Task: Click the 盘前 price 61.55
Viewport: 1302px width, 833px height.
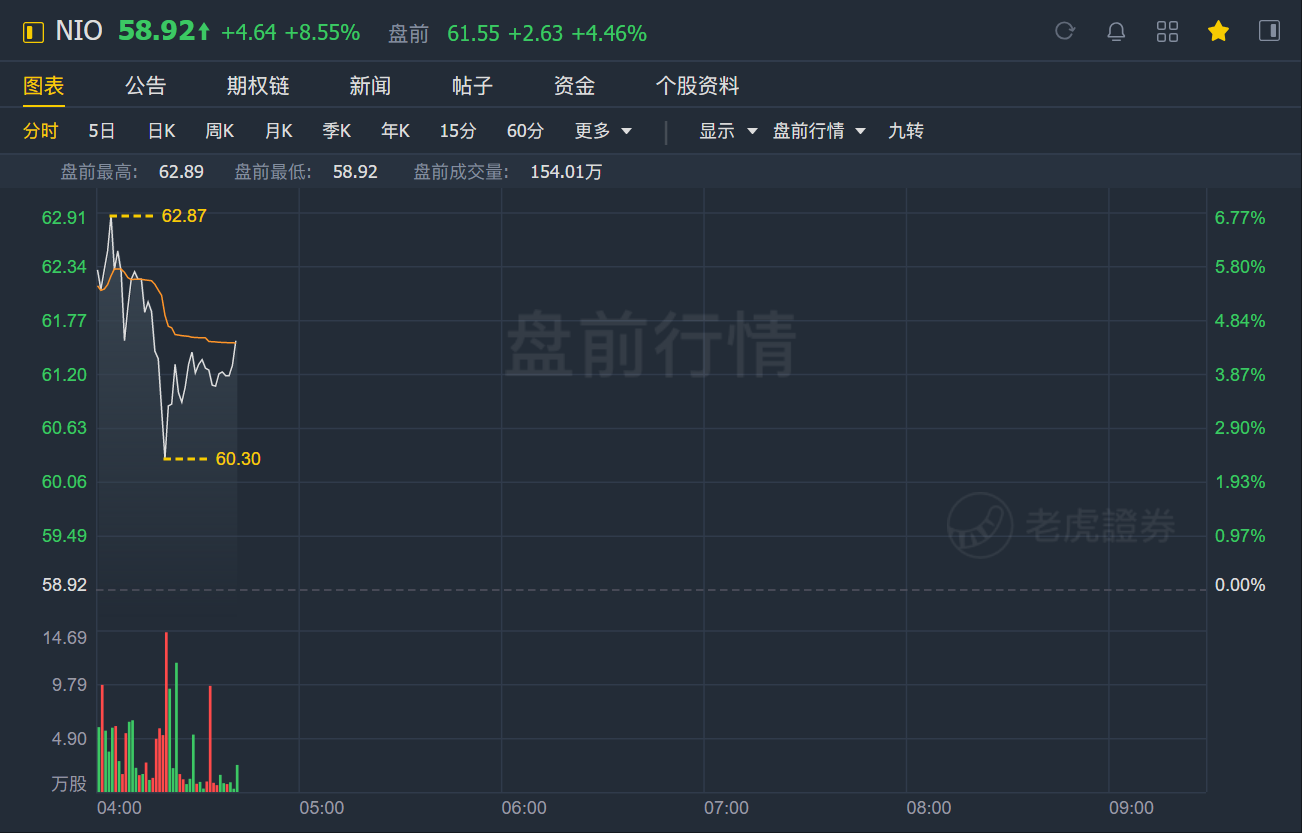Action: tap(473, 34)
